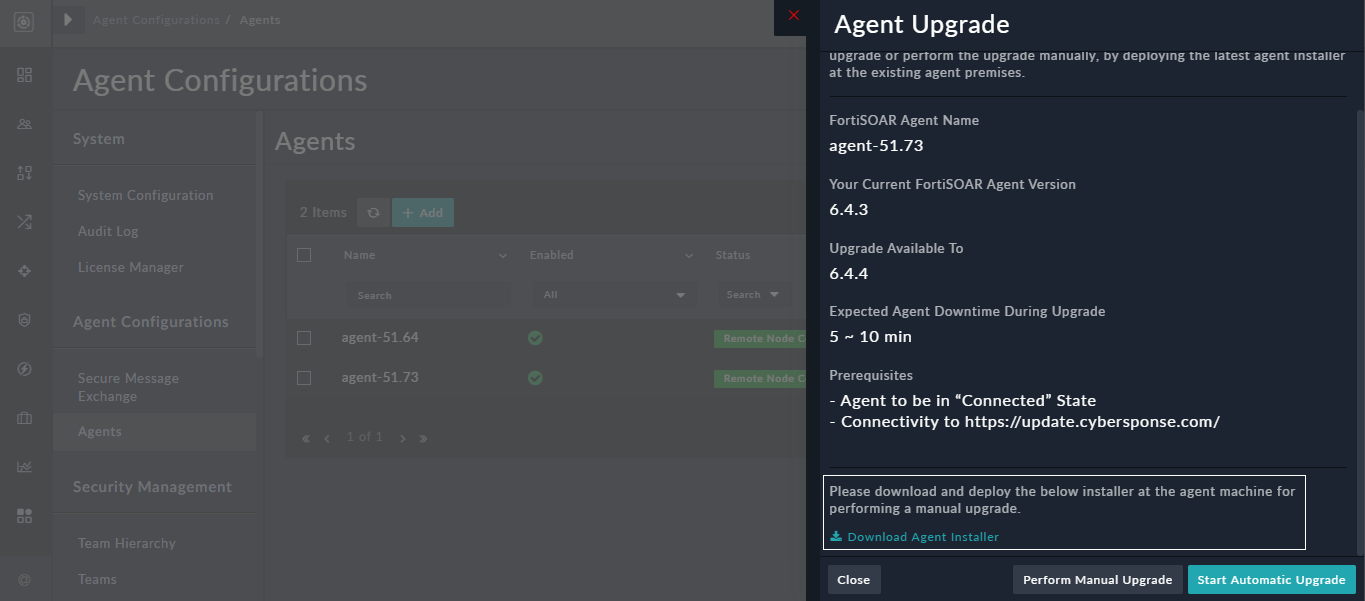This screenshot has height=601, width=1365.
Task: Open the FortiSOAR home dashboard icon
Action: coord(22,20)
